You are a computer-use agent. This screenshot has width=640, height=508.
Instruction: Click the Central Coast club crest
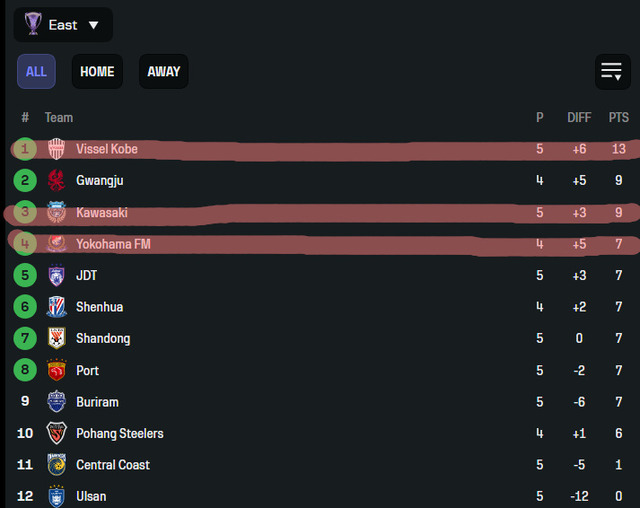(56, 464)
